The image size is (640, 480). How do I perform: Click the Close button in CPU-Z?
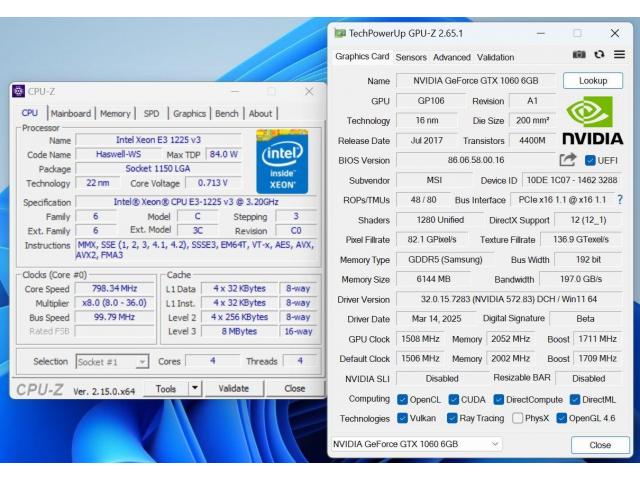pos(295,389)
